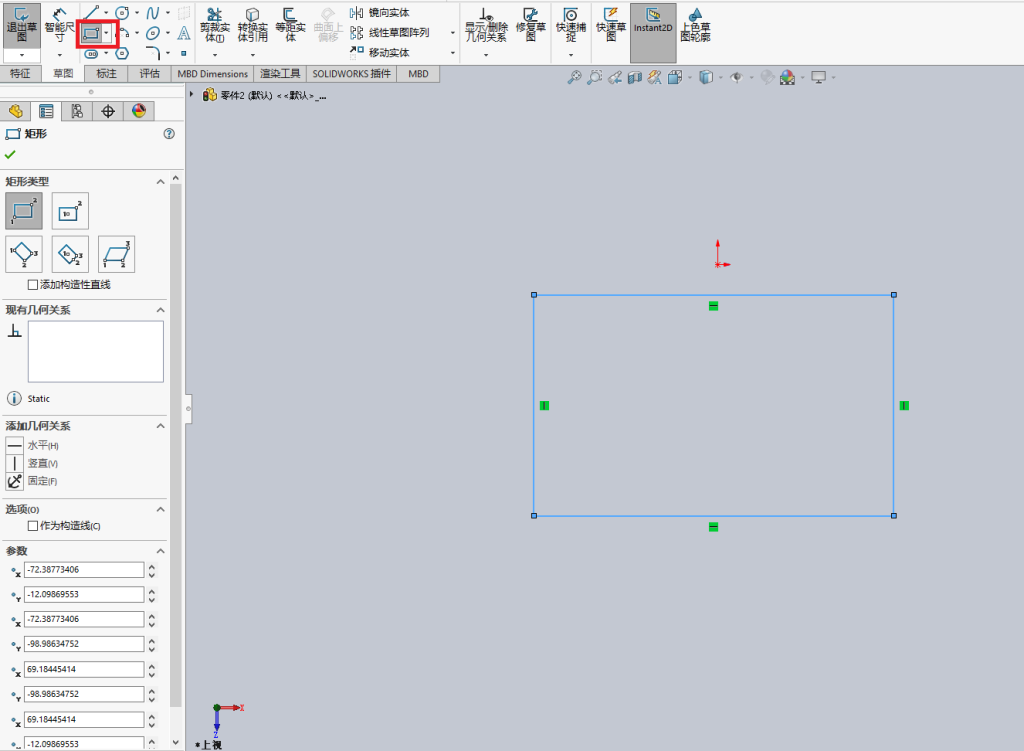
Task: Select the Spline sketch tool
Action: click(153, 12)
